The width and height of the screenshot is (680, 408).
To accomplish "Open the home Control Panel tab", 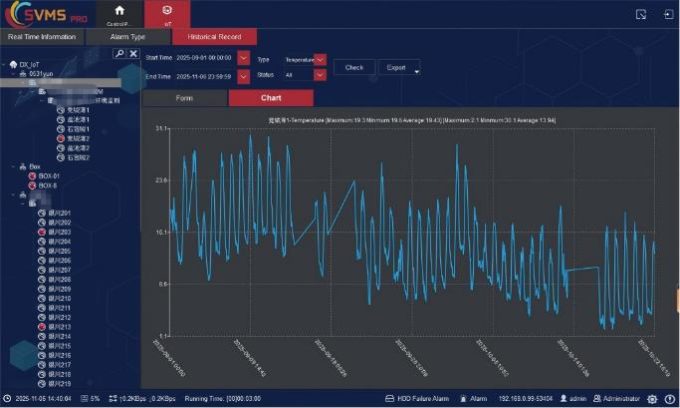I will (x=120, y=14).
